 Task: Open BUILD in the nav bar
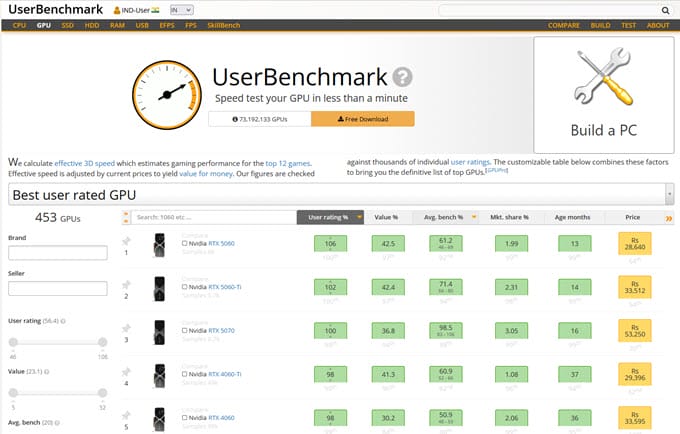click(600, 25)
